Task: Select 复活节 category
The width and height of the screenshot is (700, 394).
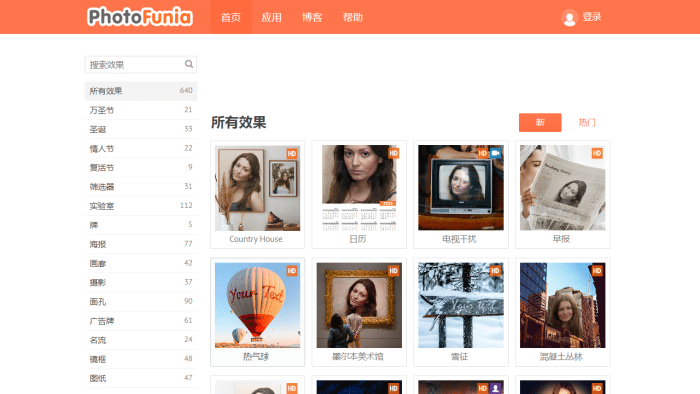Action: pyautogui.click(x=141, y=168)
